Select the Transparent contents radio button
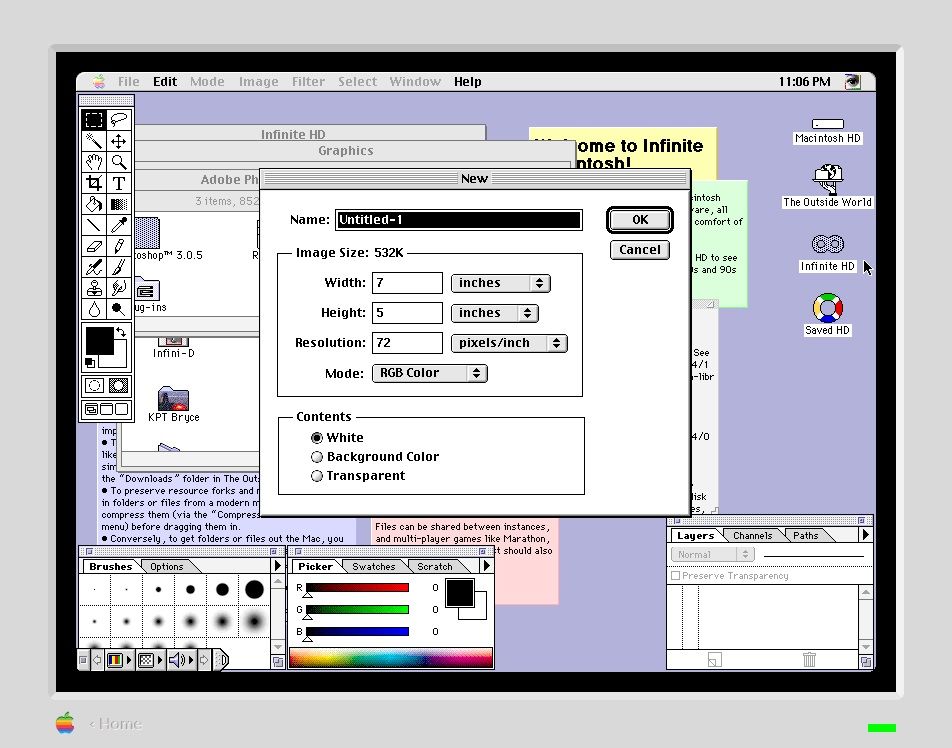The image size is (952, 748). tap(317, 475)
